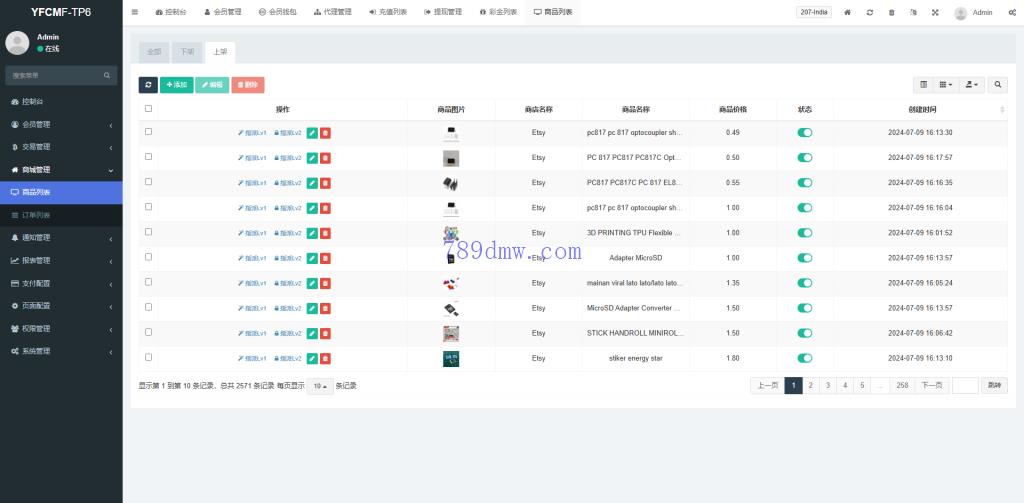
Task: Click the dark refresh button above the table
Action: point(148,85)
